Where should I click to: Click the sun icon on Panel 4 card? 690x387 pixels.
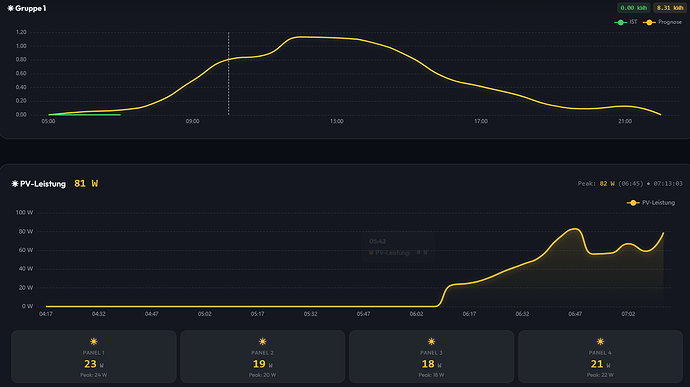(x=600, y=342)
